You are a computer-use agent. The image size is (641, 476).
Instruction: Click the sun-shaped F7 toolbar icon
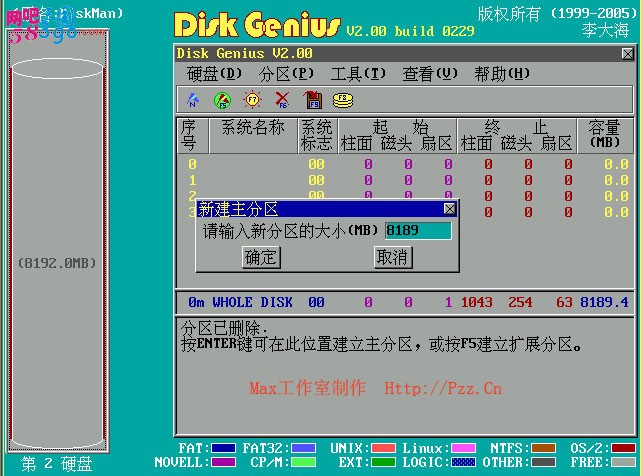252,100
